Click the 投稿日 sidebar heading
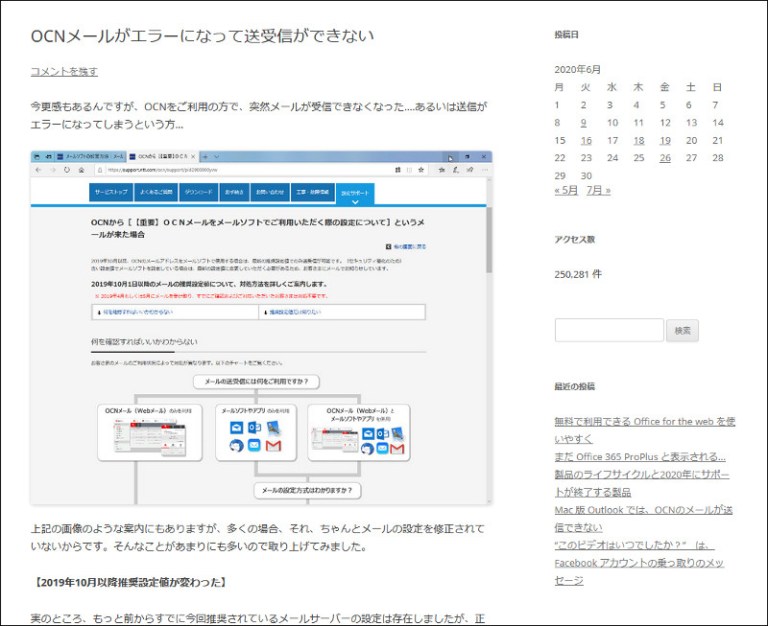Viewport: 768px width, 626px height. (x=567, y=35)
